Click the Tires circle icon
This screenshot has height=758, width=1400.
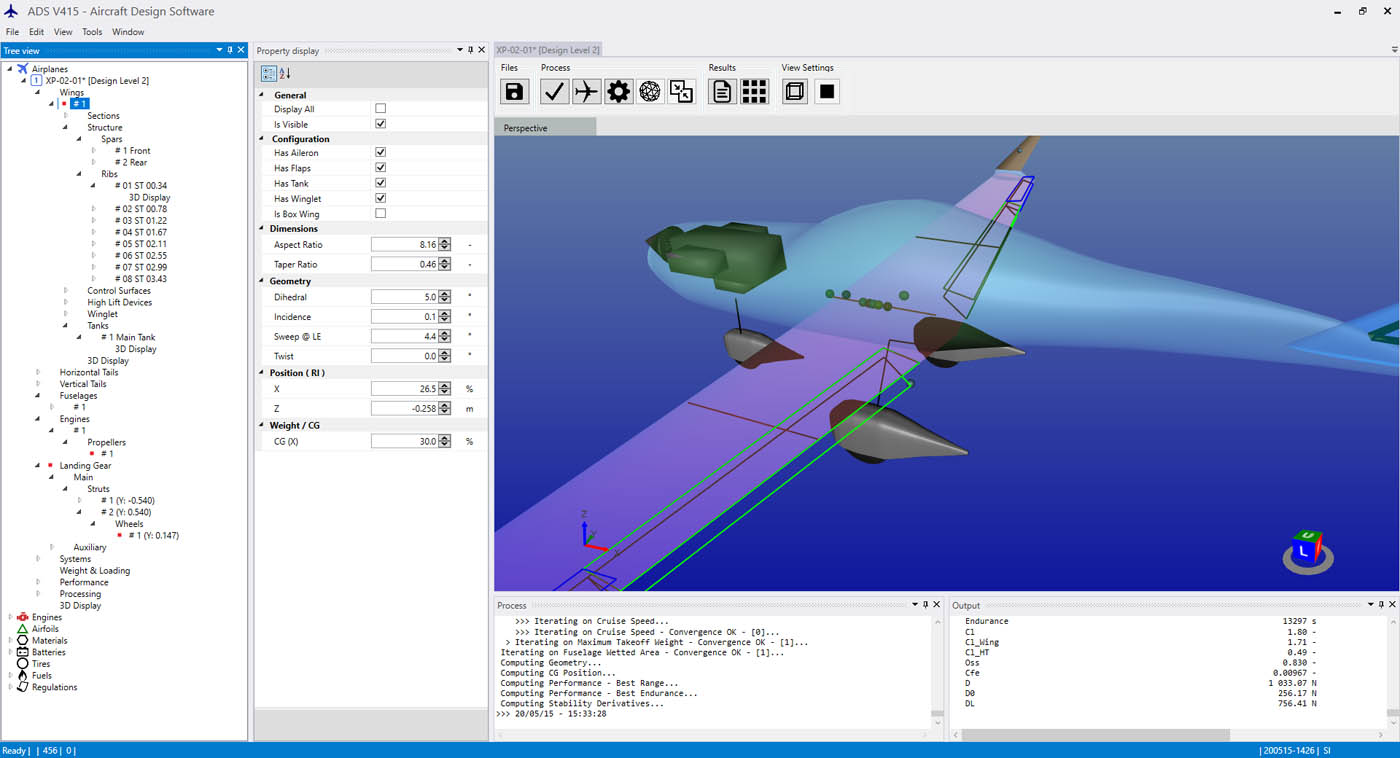pos(23,664)
